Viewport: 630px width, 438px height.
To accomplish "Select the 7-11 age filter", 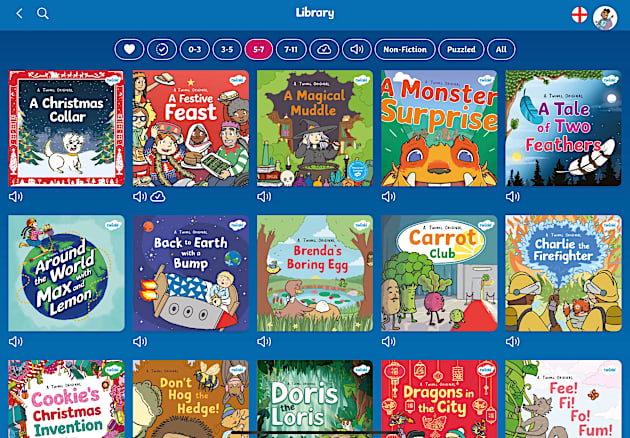I will coord(291,49).
